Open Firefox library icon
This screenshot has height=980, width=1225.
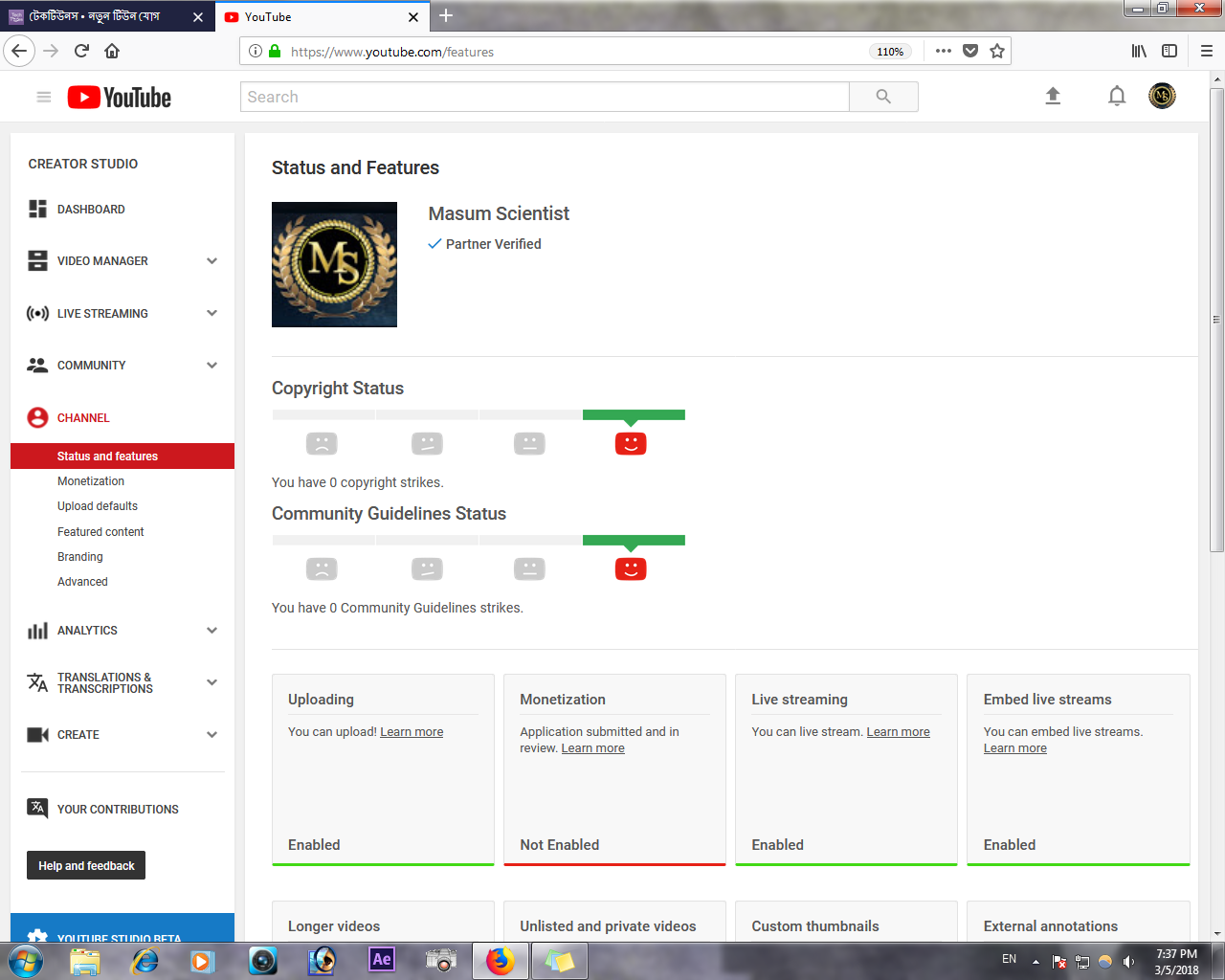[1139, 51]
